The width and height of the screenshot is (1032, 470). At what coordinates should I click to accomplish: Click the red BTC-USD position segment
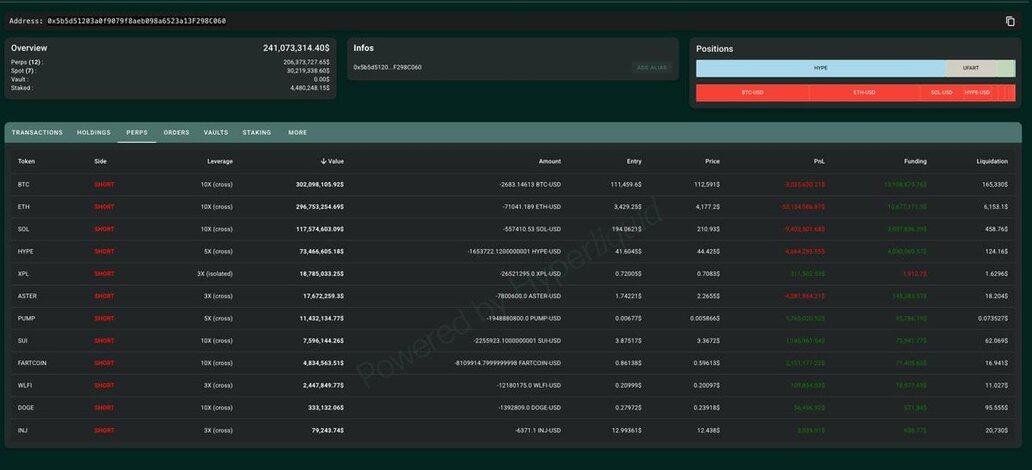pyautogui.click(x=752, y=93)
